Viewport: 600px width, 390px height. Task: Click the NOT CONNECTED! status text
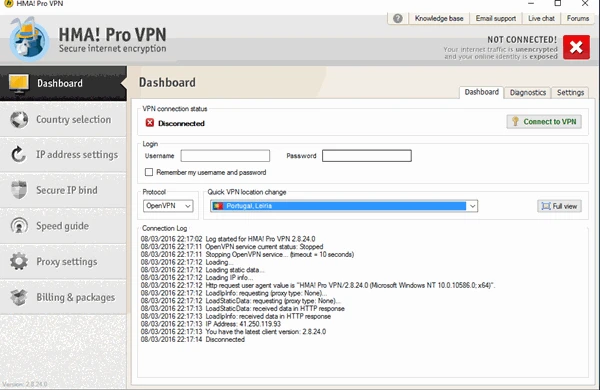click(522, 40)
